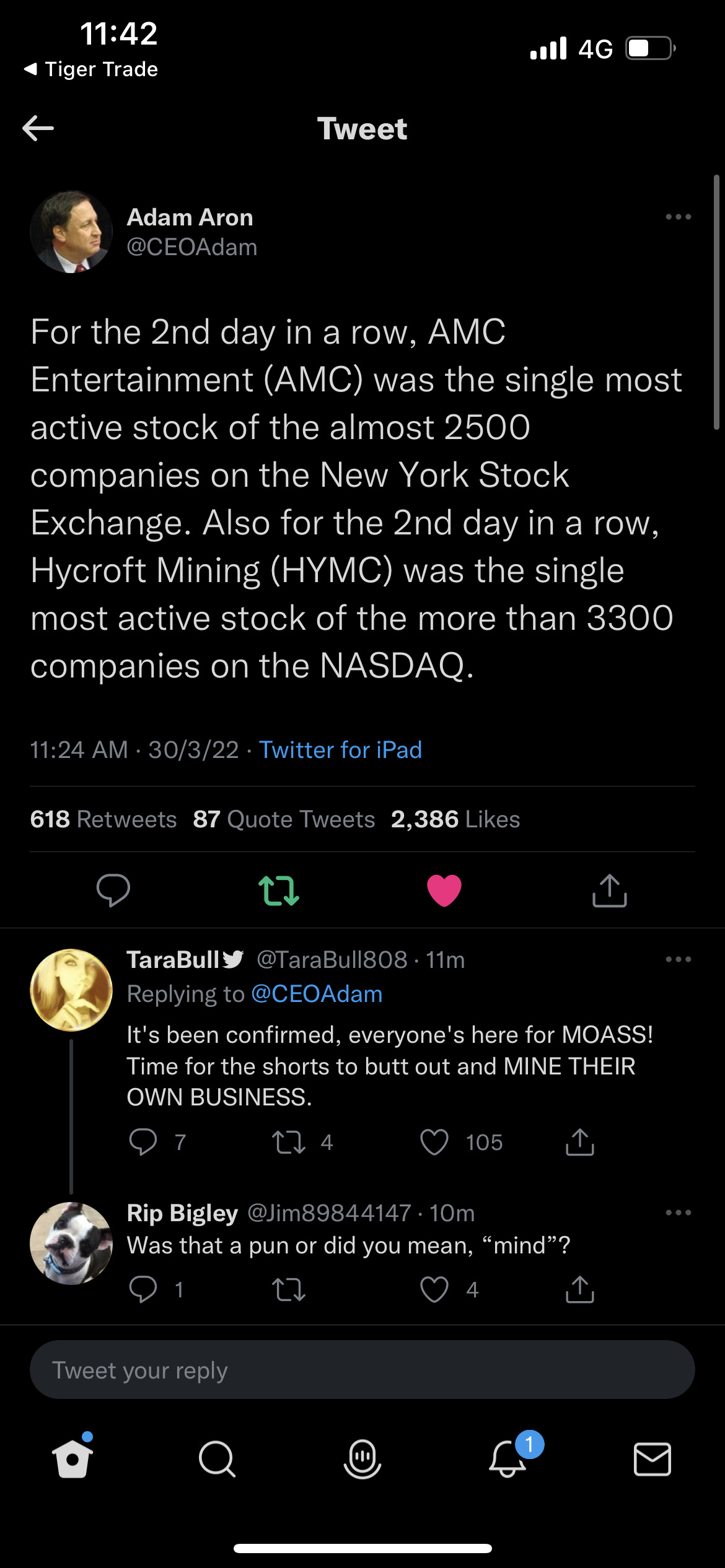
Task: Open Notifications bell with badge
Action: [508, 1459]
